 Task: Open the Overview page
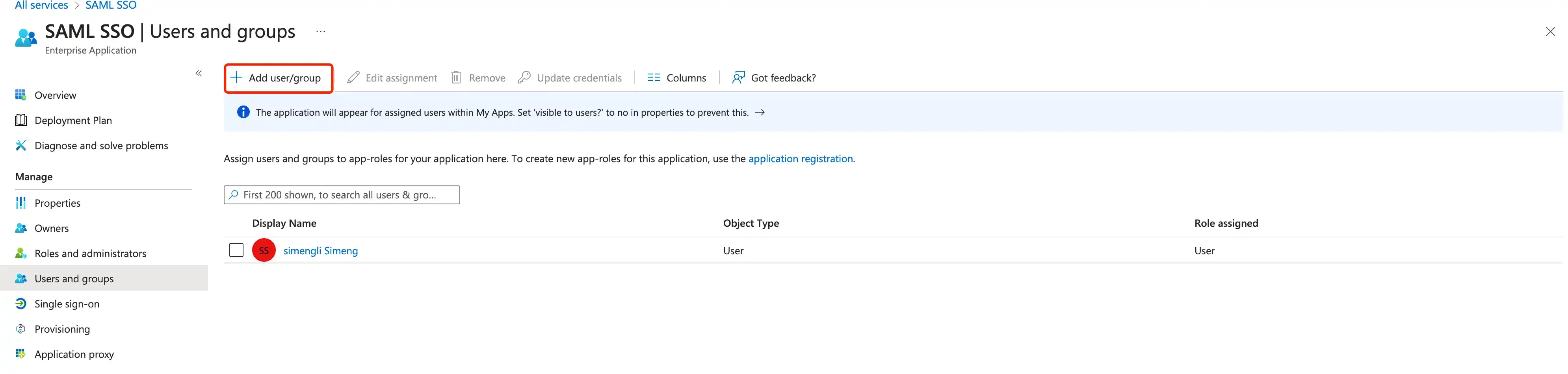coord(55,96)
